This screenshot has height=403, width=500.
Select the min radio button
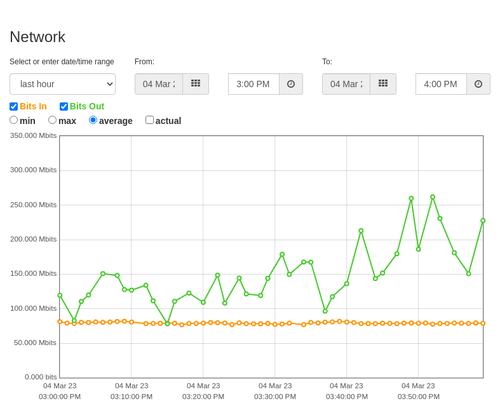[14, 120]
